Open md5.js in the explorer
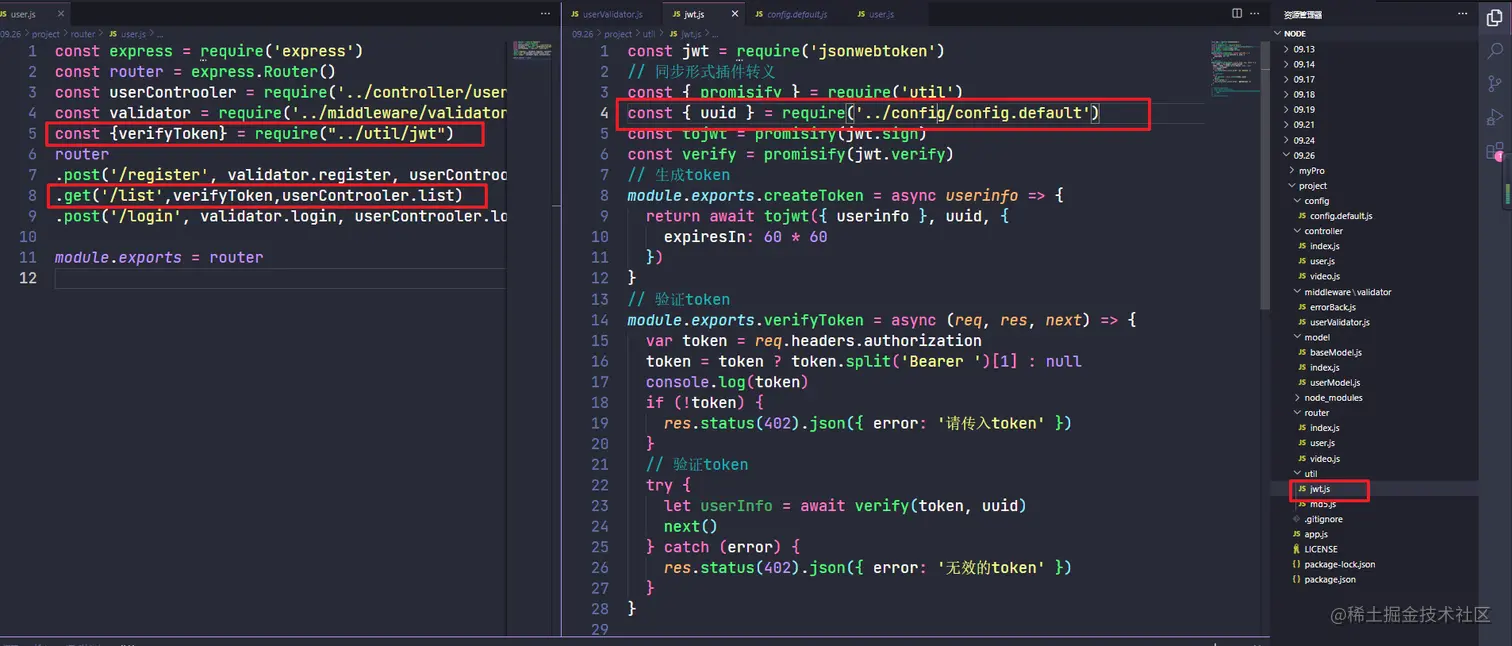Screen dimensions: 1512x646 1322,504
